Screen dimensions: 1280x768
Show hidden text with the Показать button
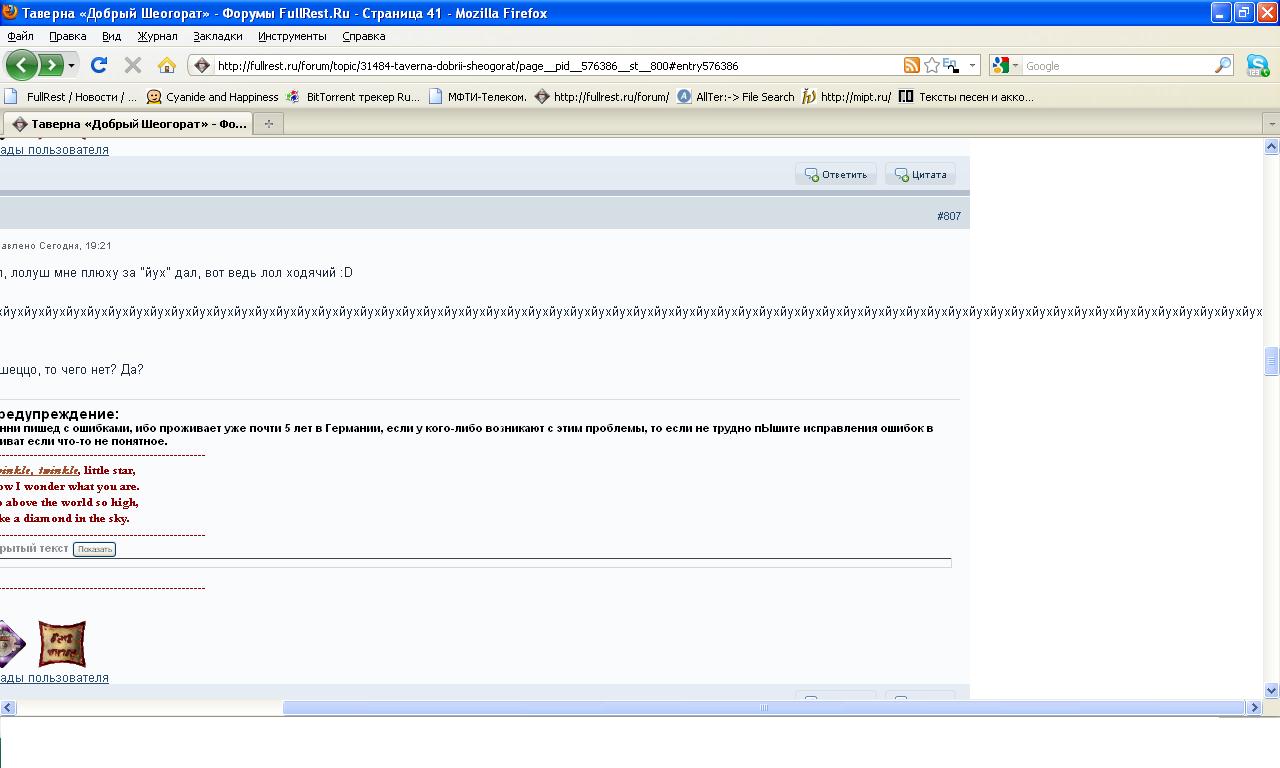tap(95, 549)
